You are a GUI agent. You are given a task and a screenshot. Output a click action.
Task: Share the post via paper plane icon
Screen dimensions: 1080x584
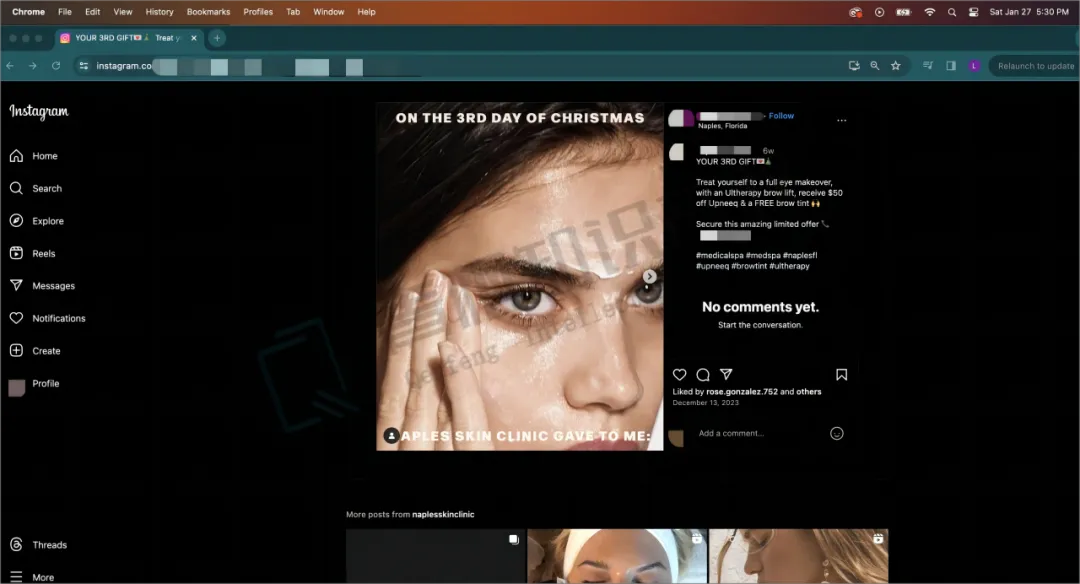point(726,374)
